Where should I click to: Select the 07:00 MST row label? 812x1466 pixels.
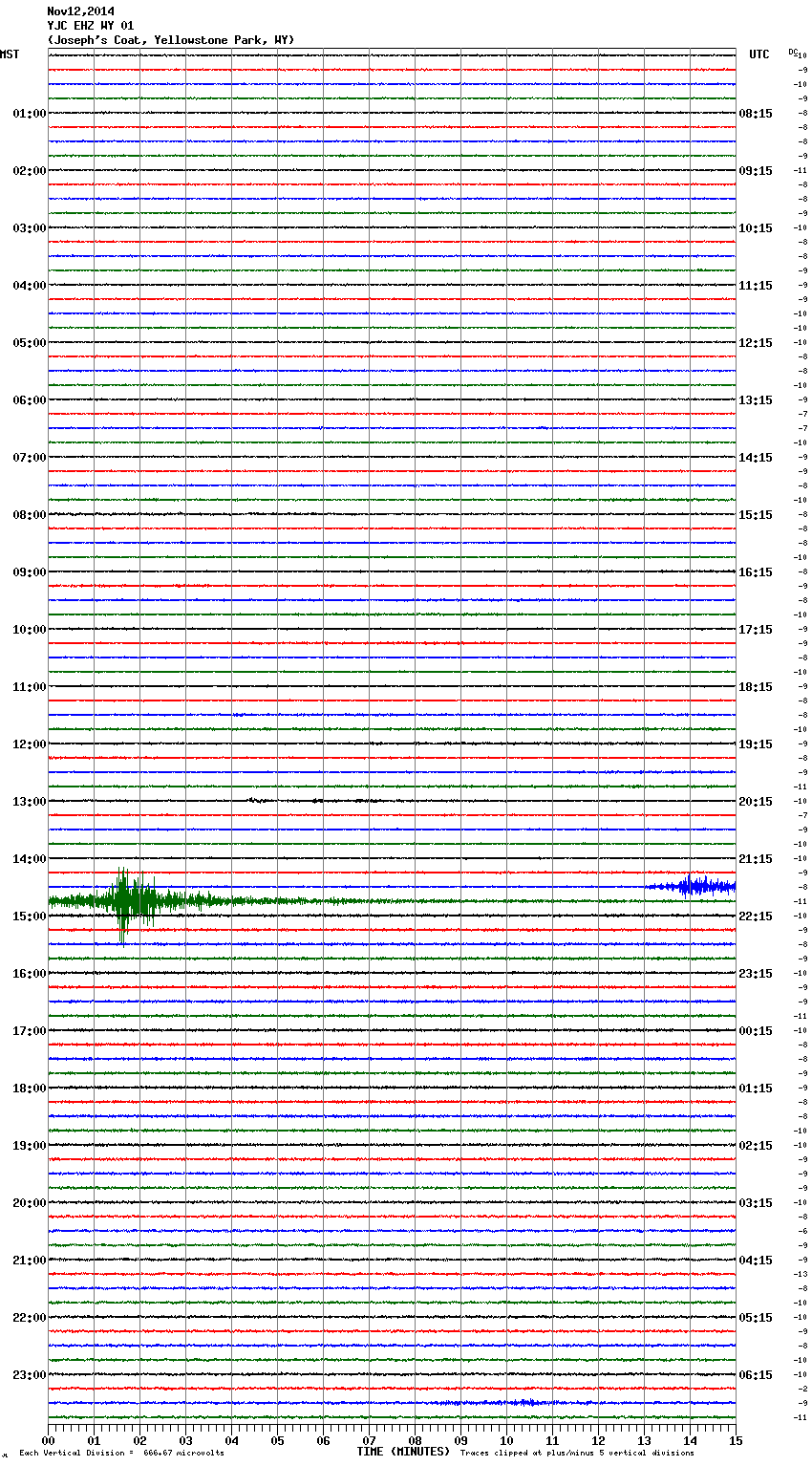pos(29,458)
